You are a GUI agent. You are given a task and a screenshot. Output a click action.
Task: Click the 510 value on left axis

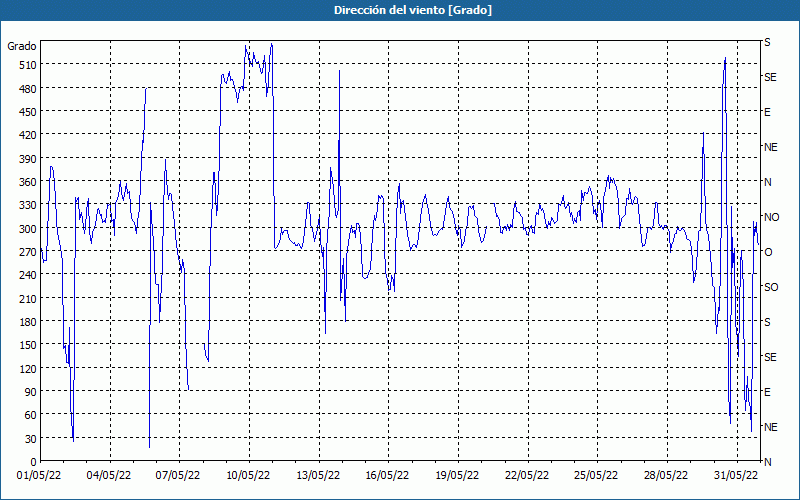pyautogui.click(x=27, y=65)
